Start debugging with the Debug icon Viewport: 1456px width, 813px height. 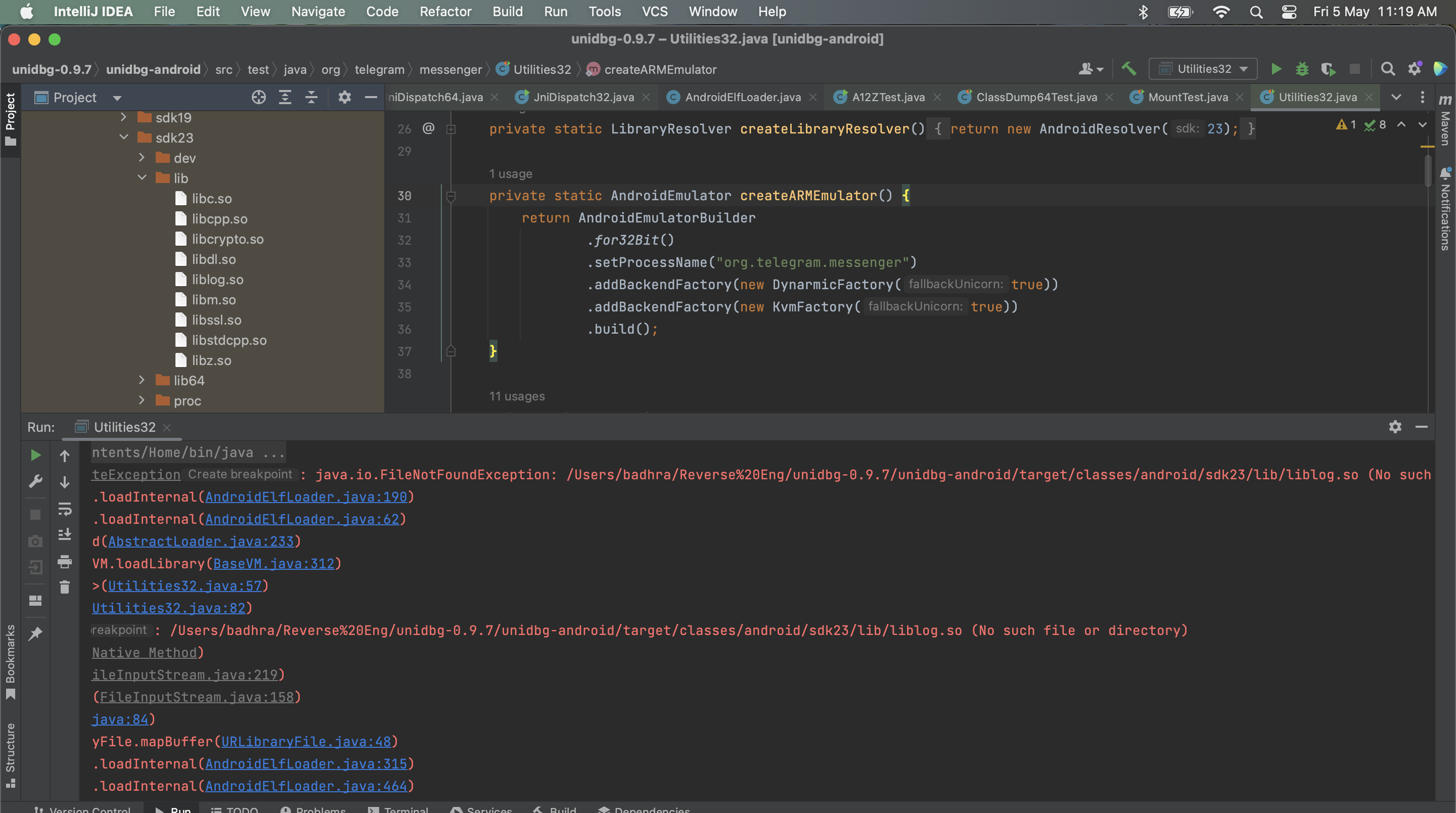click(1302, 69)
